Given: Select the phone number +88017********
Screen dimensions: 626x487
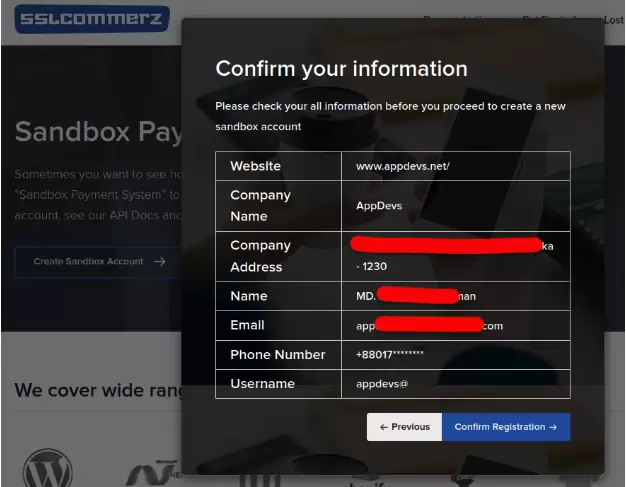Looking at the screenshot, I should coord(390,354).
